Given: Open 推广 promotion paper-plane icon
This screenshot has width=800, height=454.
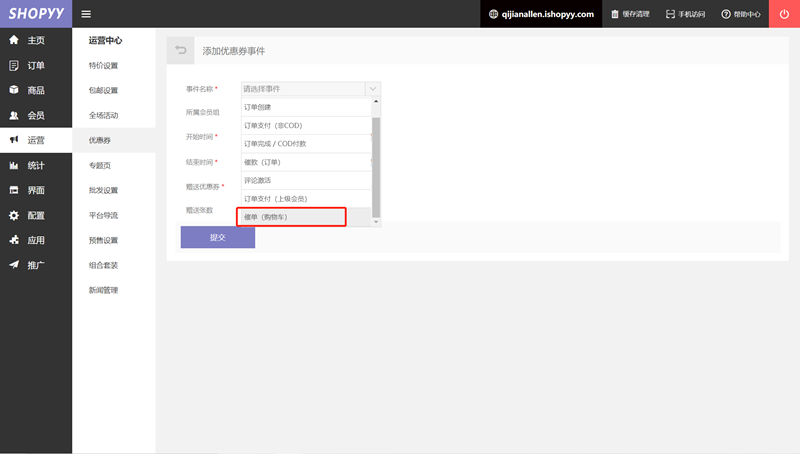Looking at the screenshot, I should (14, 265).
